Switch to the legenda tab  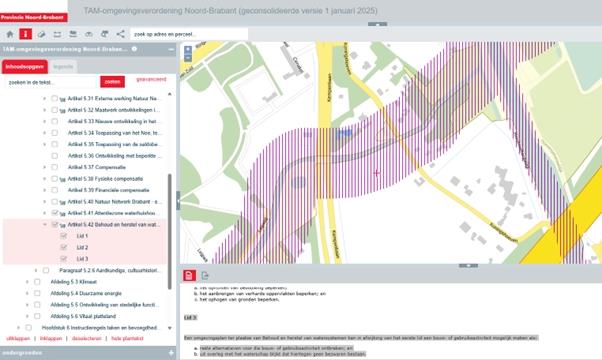[63, 67]
